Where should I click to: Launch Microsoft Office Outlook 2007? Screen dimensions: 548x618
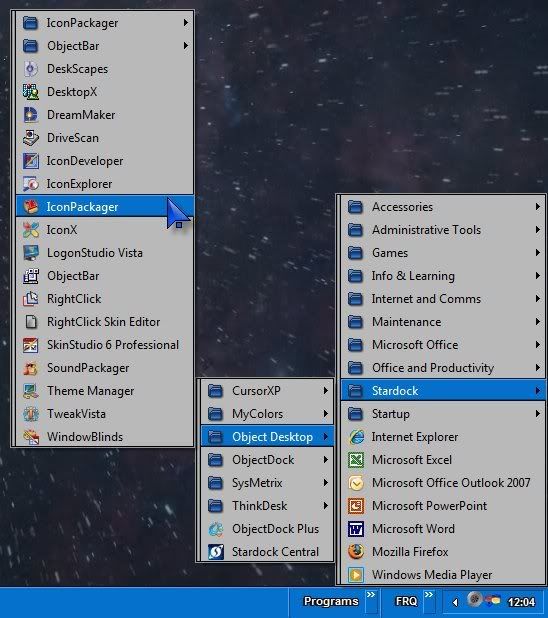443,483
